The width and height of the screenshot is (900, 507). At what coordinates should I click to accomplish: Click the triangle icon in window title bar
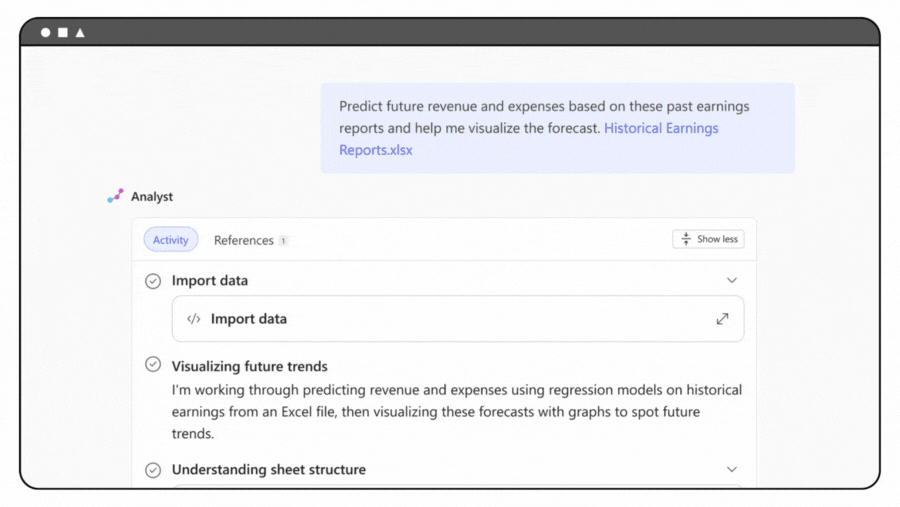80,33
